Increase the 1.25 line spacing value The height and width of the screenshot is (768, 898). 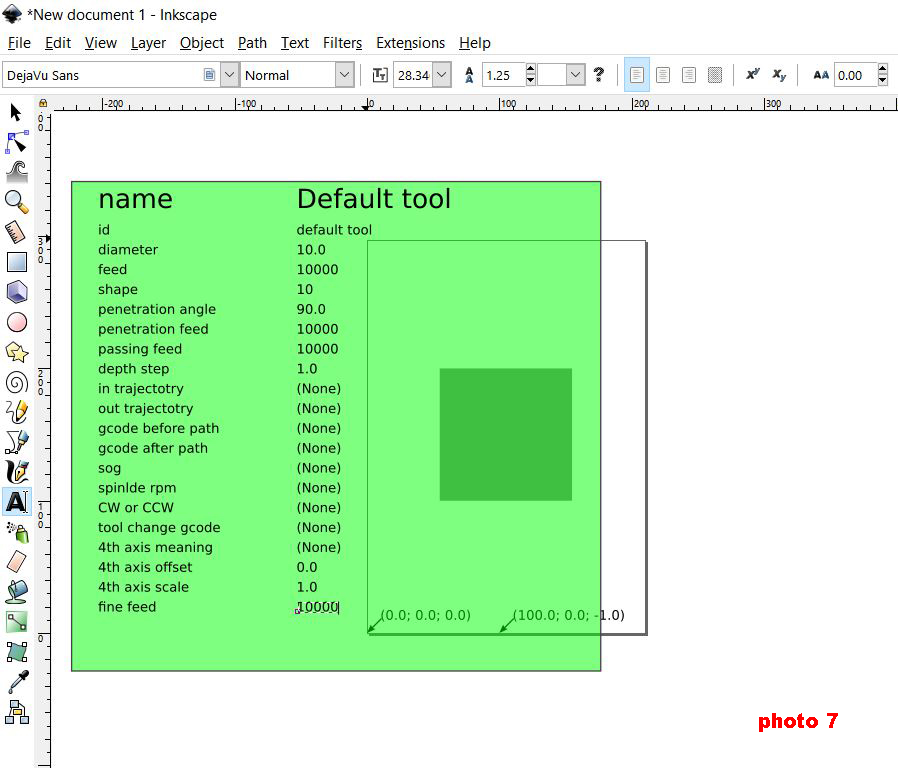coord(530,69)
